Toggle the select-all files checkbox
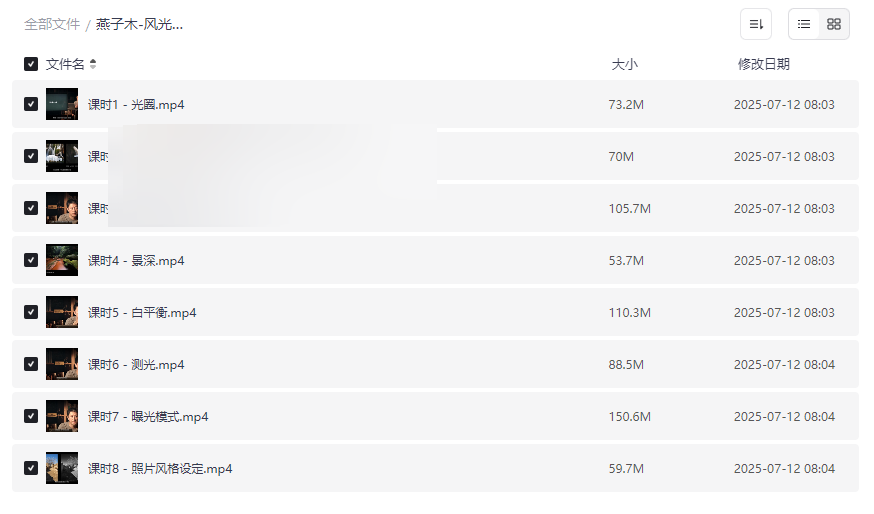Screen dimensions: 874x514 [31, 64]
